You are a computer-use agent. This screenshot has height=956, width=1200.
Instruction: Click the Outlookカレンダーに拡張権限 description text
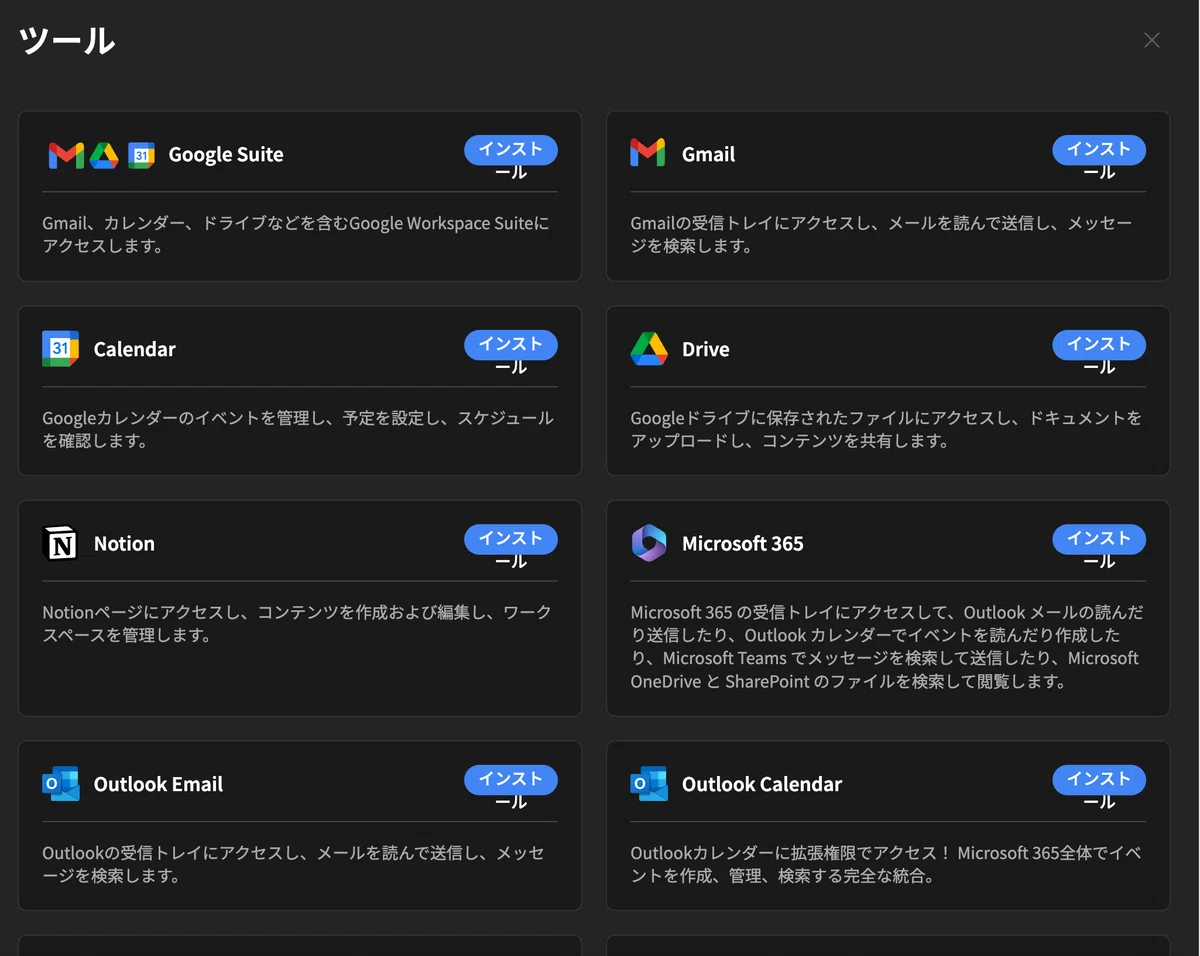pyautogui.click(x=885, y=864)
